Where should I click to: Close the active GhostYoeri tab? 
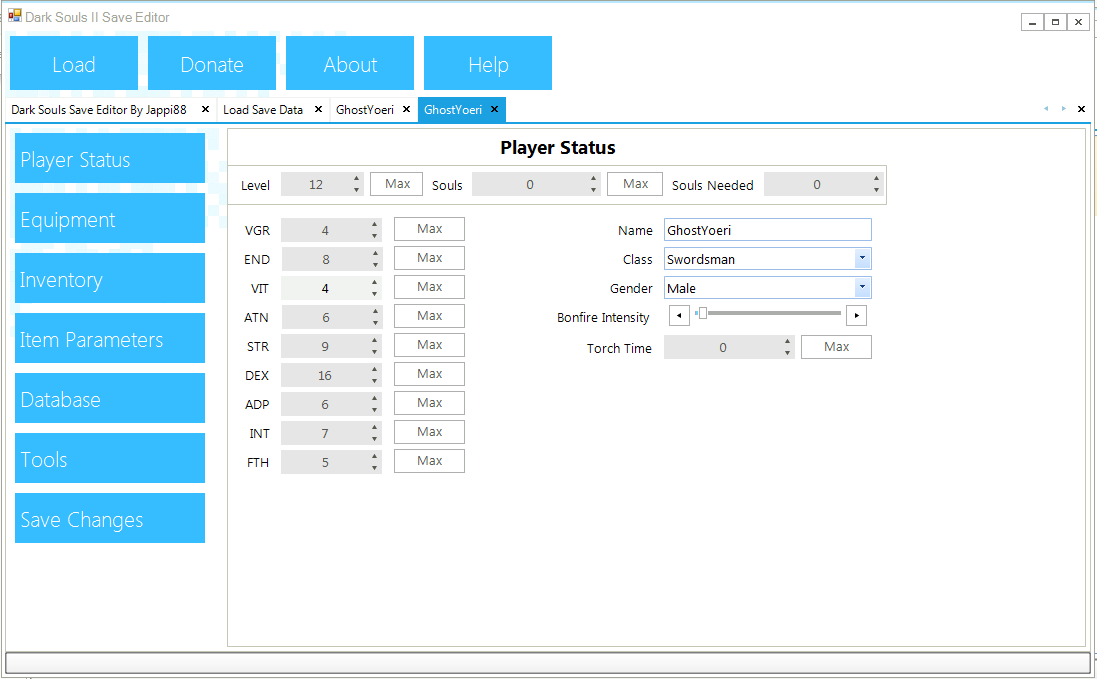pyautogui.click(x=494, y=109)
